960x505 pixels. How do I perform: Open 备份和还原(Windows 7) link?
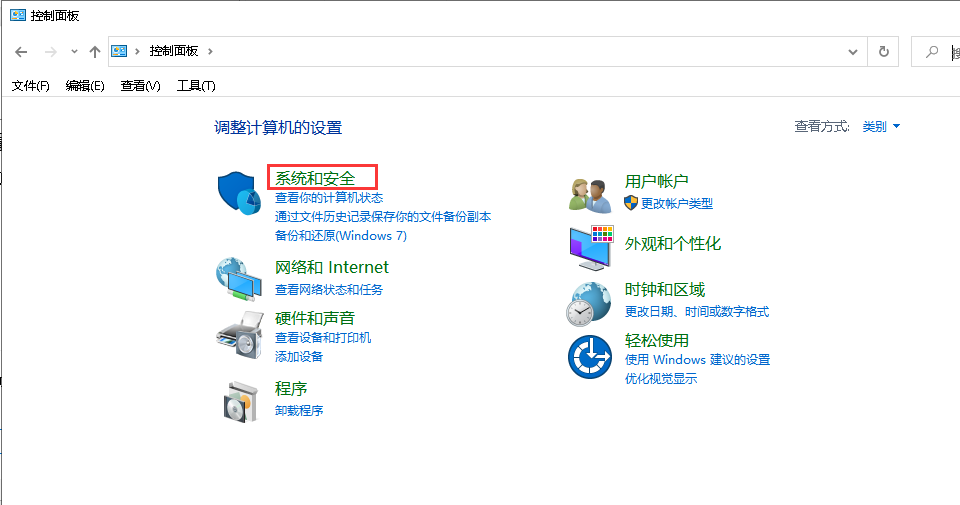[x=340, y=236]
